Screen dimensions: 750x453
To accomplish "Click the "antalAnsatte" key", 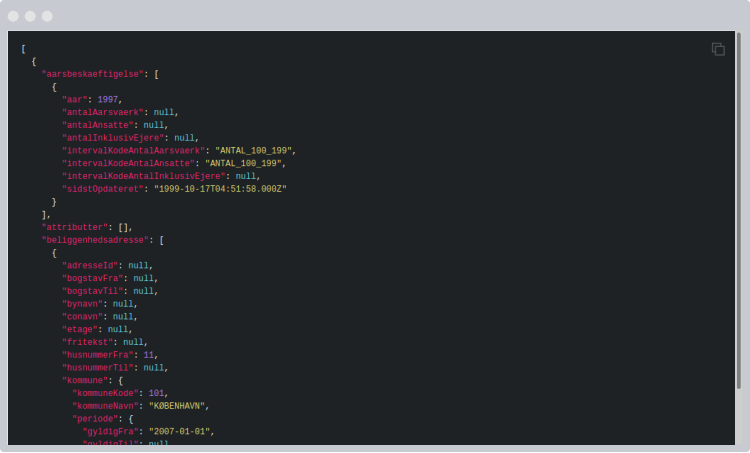I will tap(98, 125).
